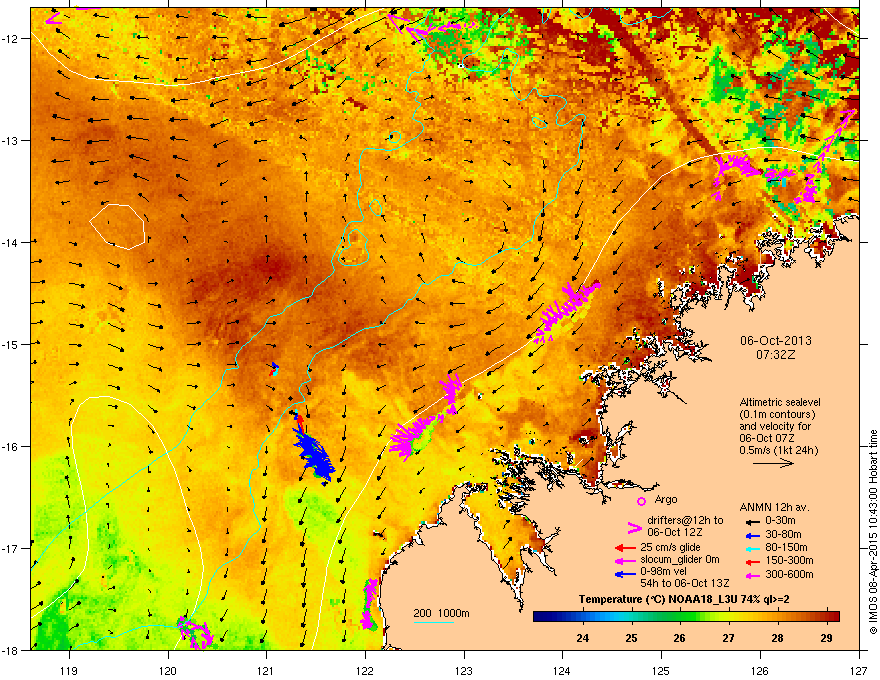Viewport: 880px width, 680px height.
Task: Click the colorbar tick label 29
Action: click(826, 637)
